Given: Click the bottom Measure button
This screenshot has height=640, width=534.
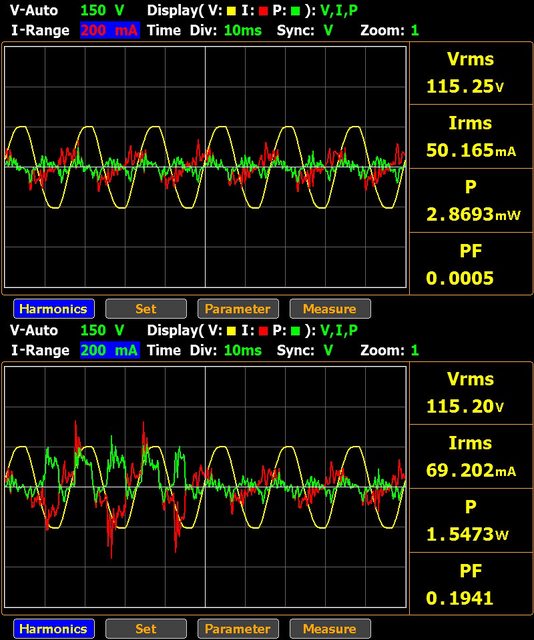Looking at the screenshot, I should [x=330, y=629].
